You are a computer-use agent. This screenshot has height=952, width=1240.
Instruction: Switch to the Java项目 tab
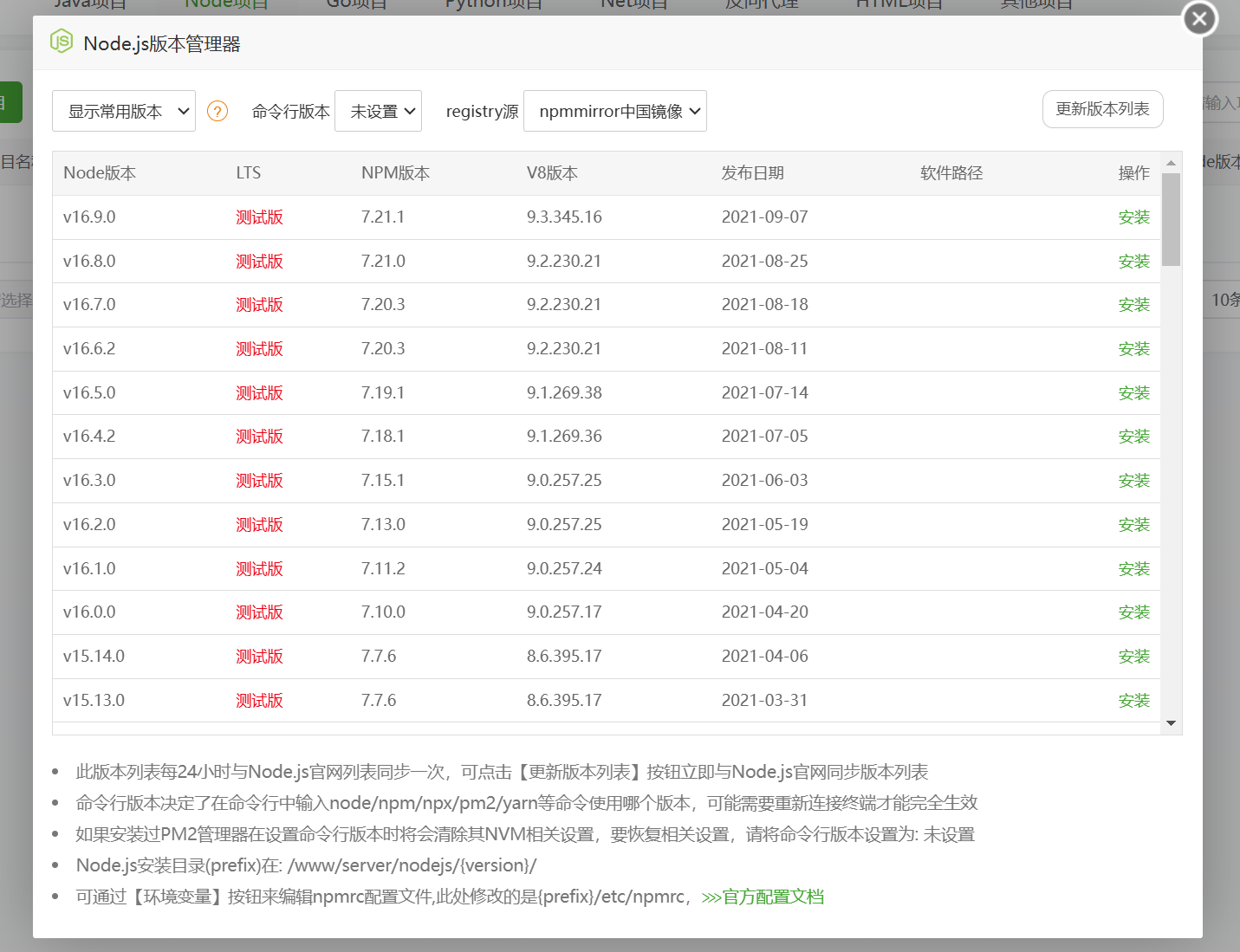click(x=89, y=5)
